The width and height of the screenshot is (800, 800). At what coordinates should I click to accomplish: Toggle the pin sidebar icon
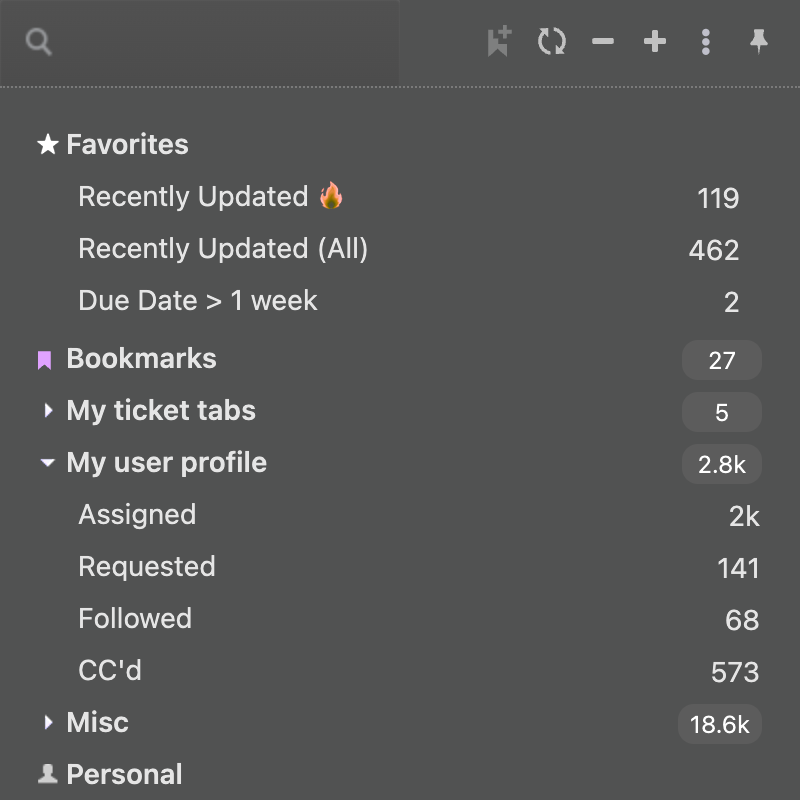pos(759,41)
